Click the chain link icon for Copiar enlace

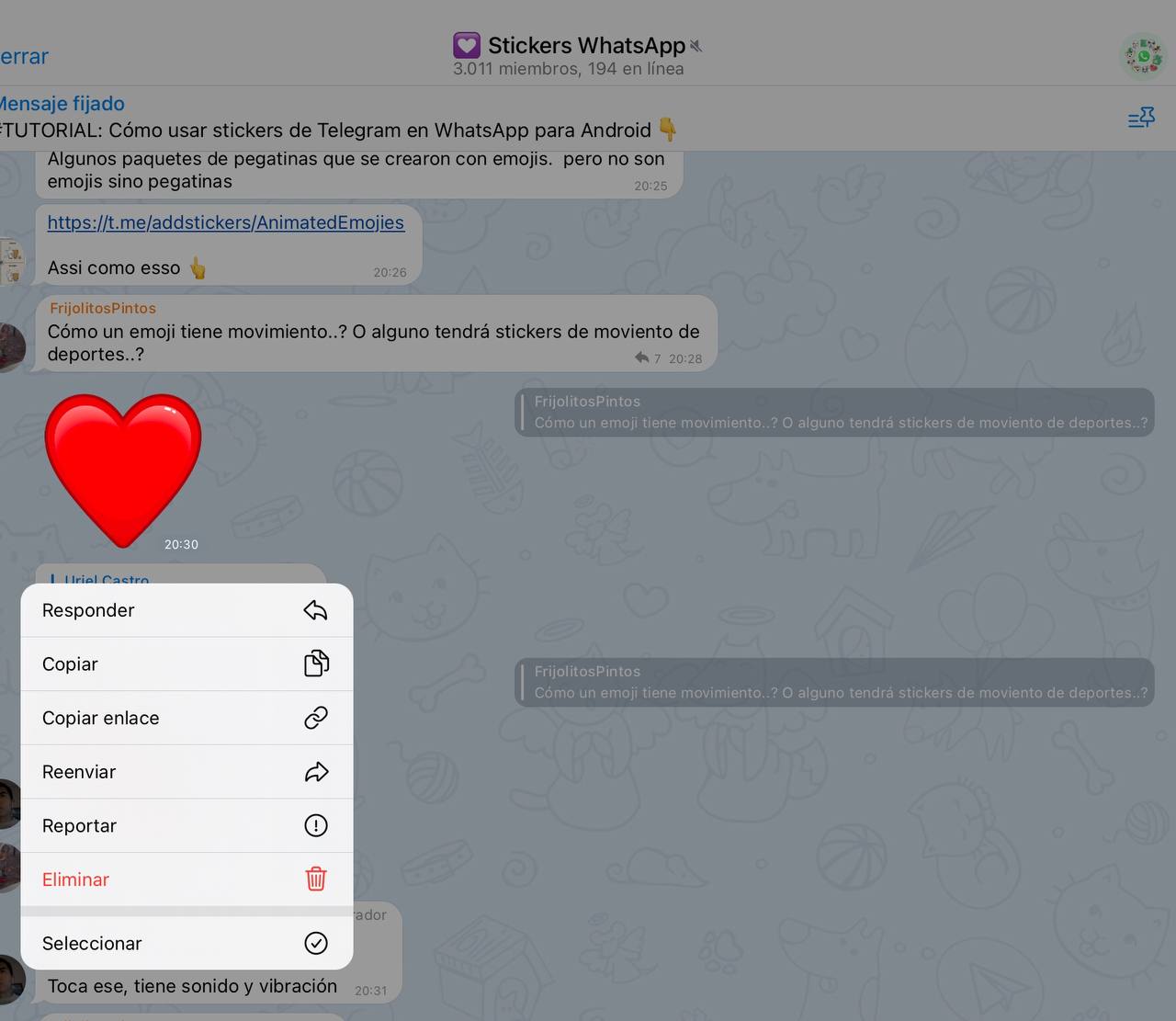[316, 718]
